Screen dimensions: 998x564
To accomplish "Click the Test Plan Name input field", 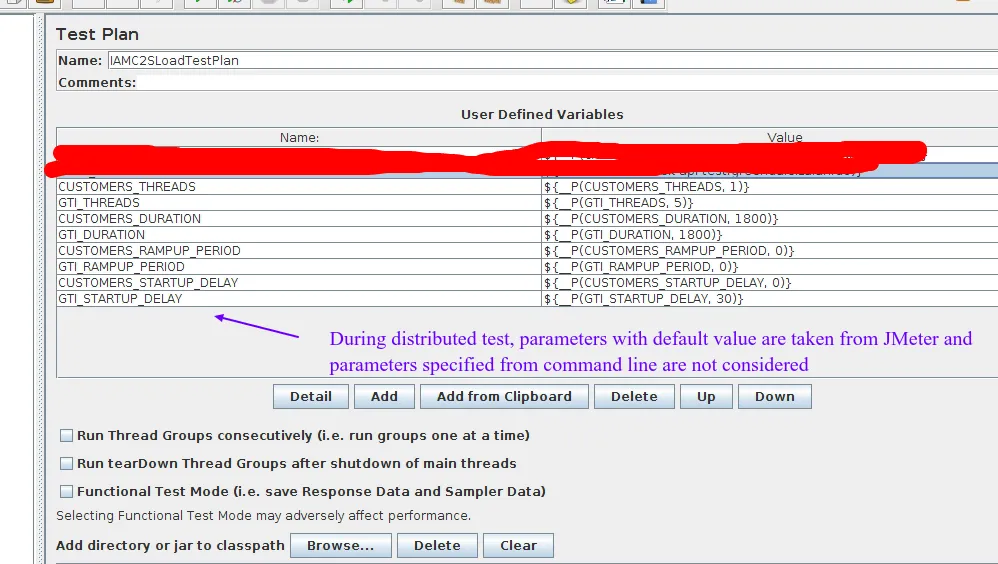I will [552, 60].
